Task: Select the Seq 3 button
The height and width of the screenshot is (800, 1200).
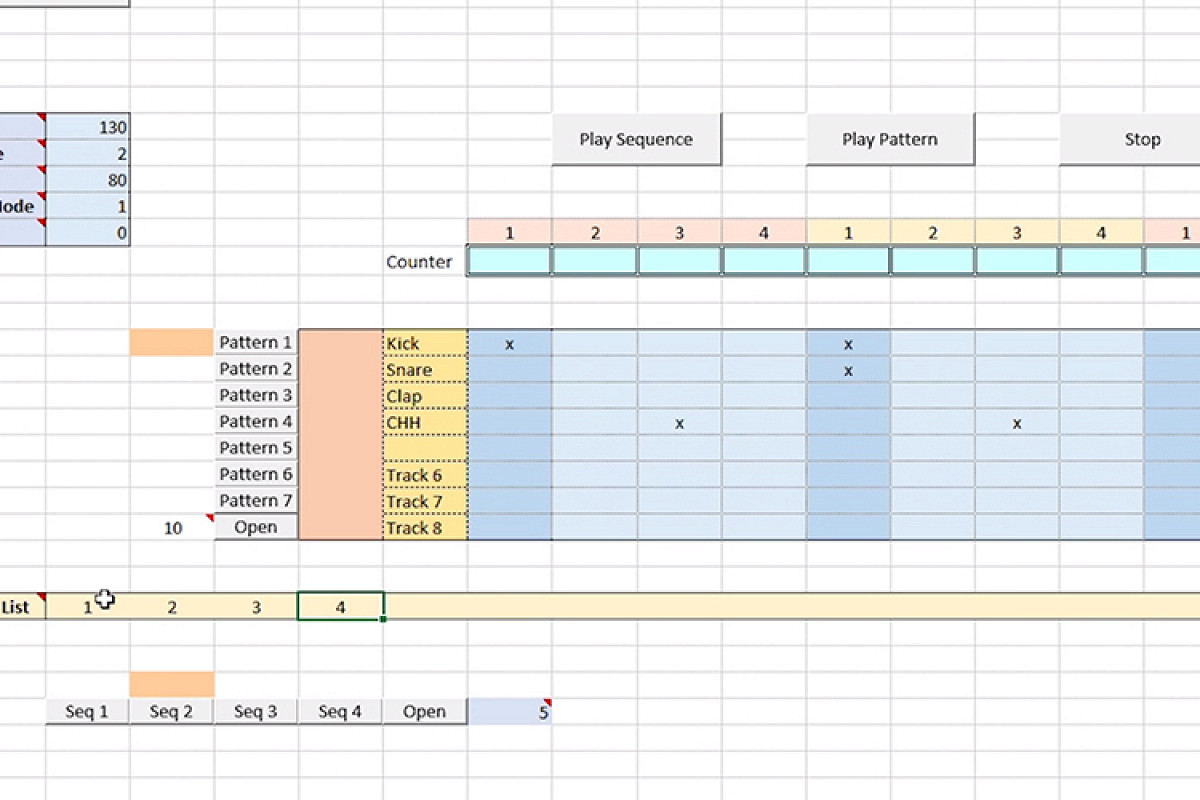Action: [x=256, y=712]
